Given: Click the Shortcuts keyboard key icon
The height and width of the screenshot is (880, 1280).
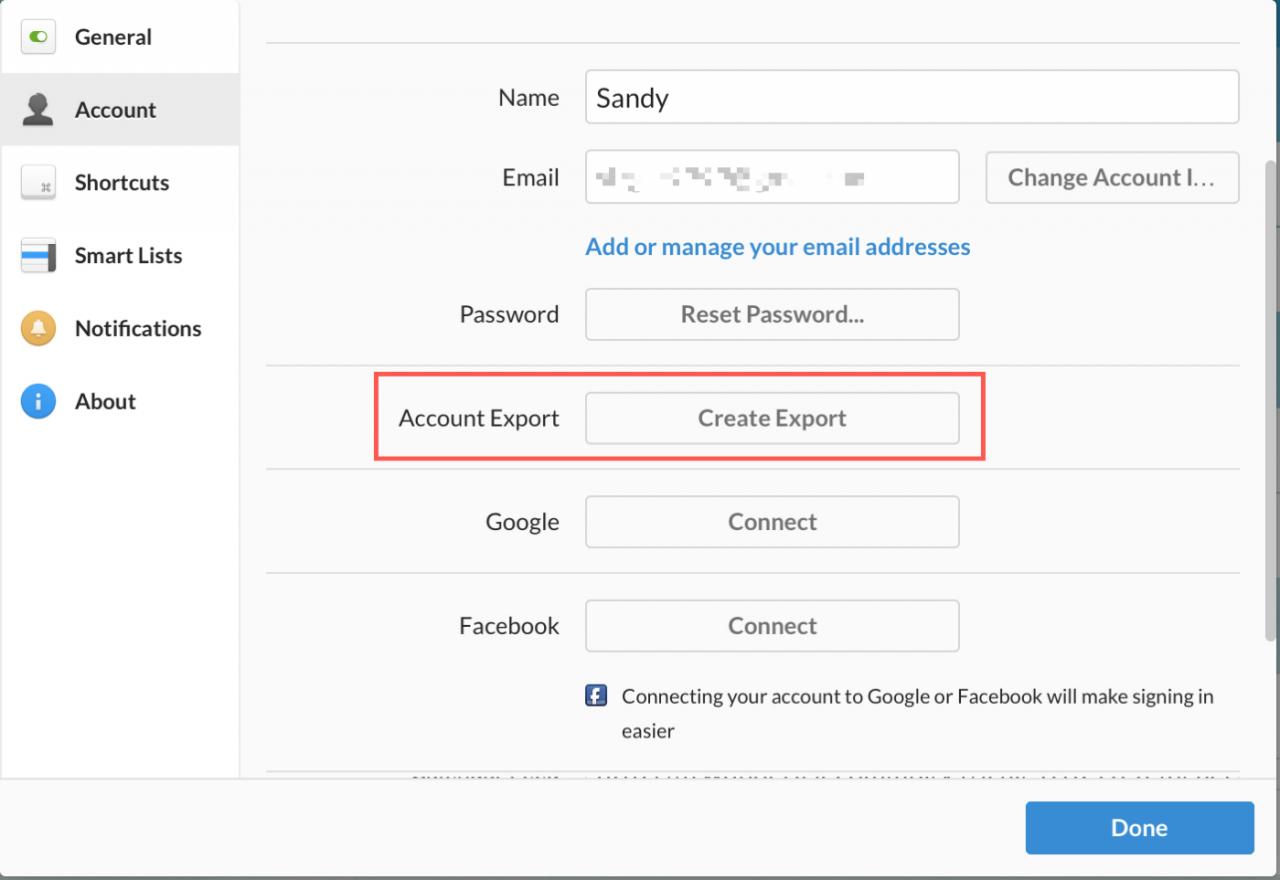Looking at the screenshot, I should tap(38, 183).
